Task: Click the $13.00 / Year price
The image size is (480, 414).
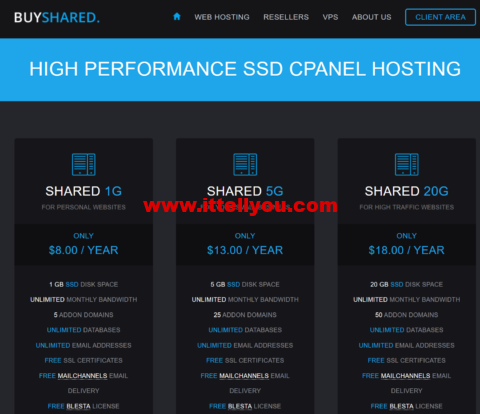Action: coord(245,250)
